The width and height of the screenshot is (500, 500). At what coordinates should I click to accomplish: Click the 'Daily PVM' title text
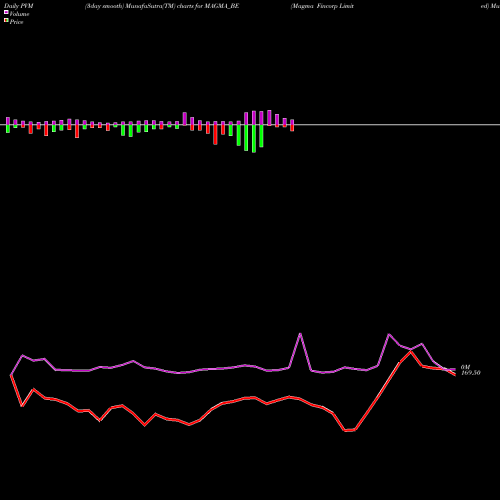point(19,6)
